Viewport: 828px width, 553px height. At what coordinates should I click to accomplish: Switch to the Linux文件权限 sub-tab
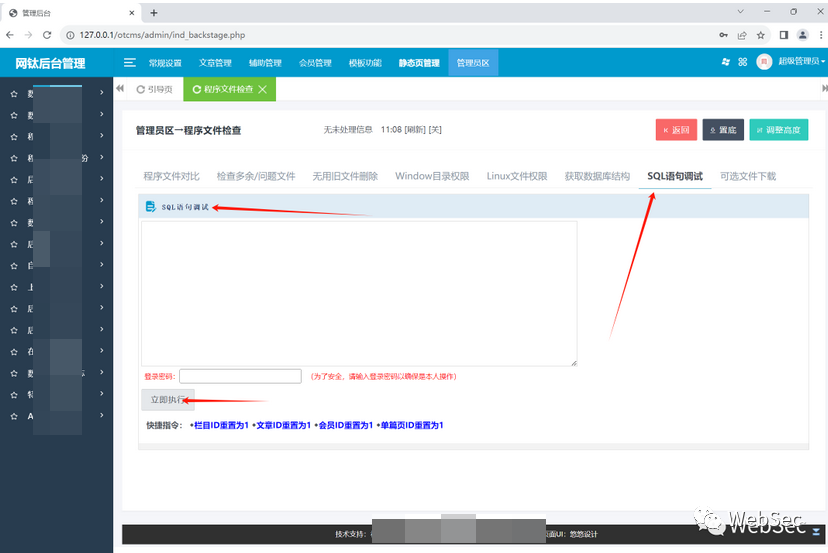(x=517, y=176)
